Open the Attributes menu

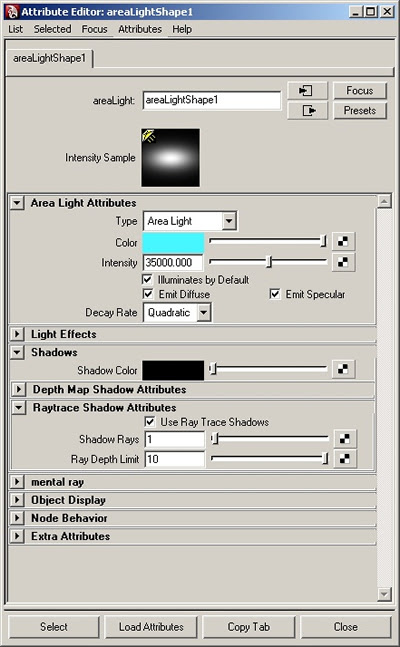pos(140,29)
